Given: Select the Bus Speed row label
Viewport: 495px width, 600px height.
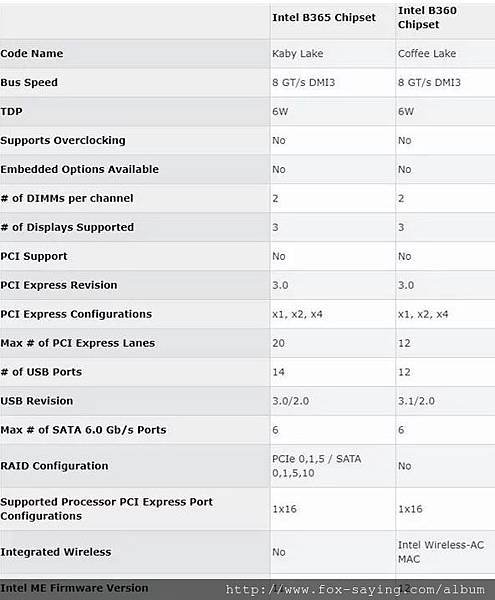Looking at the screenshot, I should point(29,83).
